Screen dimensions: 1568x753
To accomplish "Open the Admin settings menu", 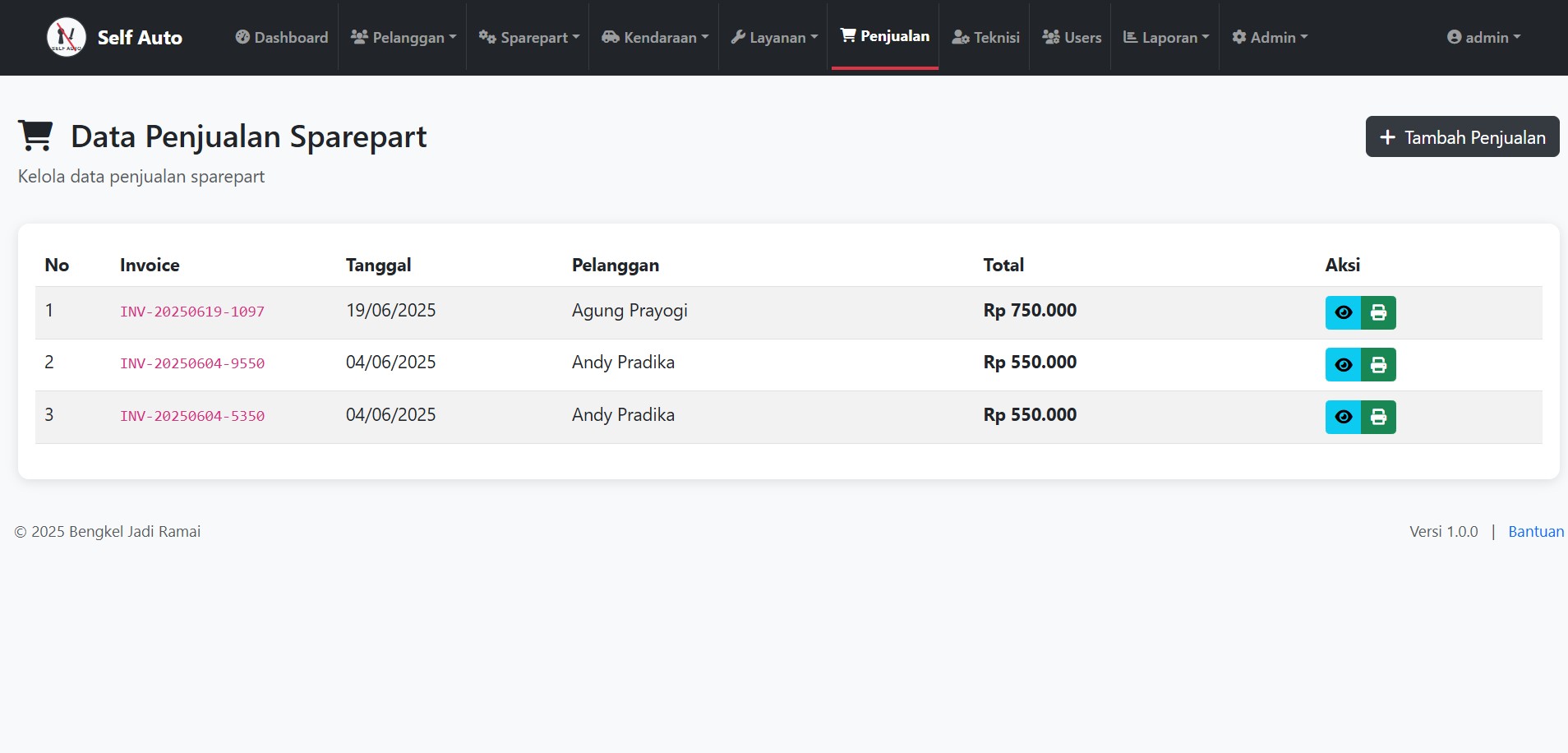I will tap(1270, 37).
